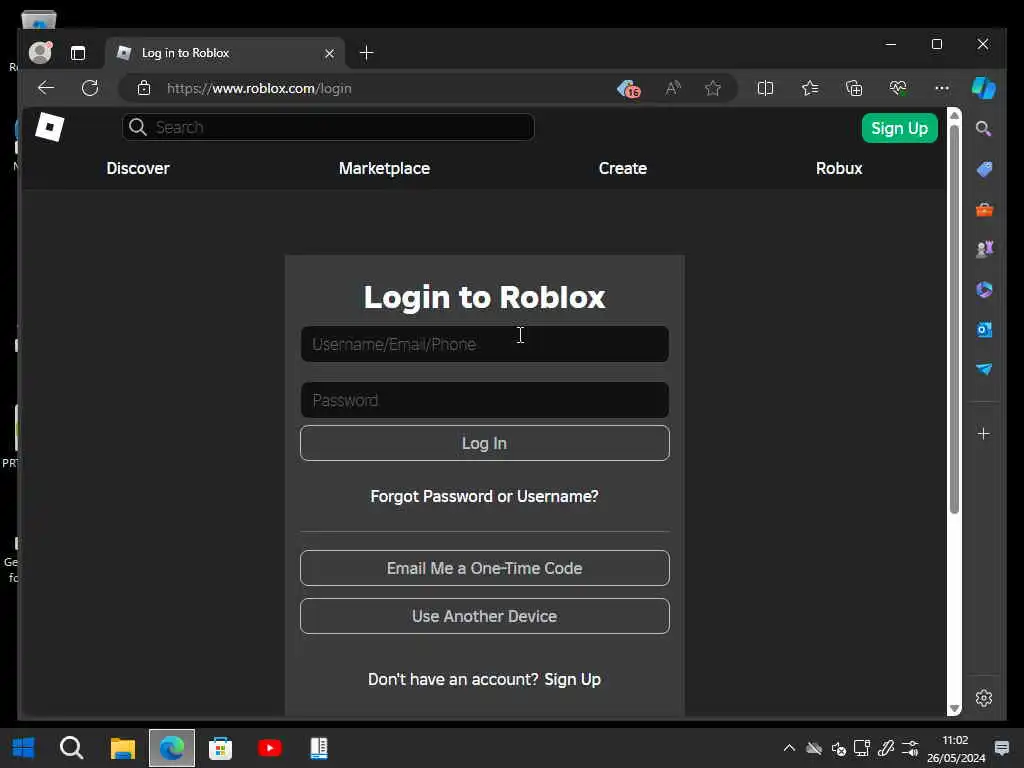
Task: Customize sidebar with the plus icon
Action: [984, 434]
